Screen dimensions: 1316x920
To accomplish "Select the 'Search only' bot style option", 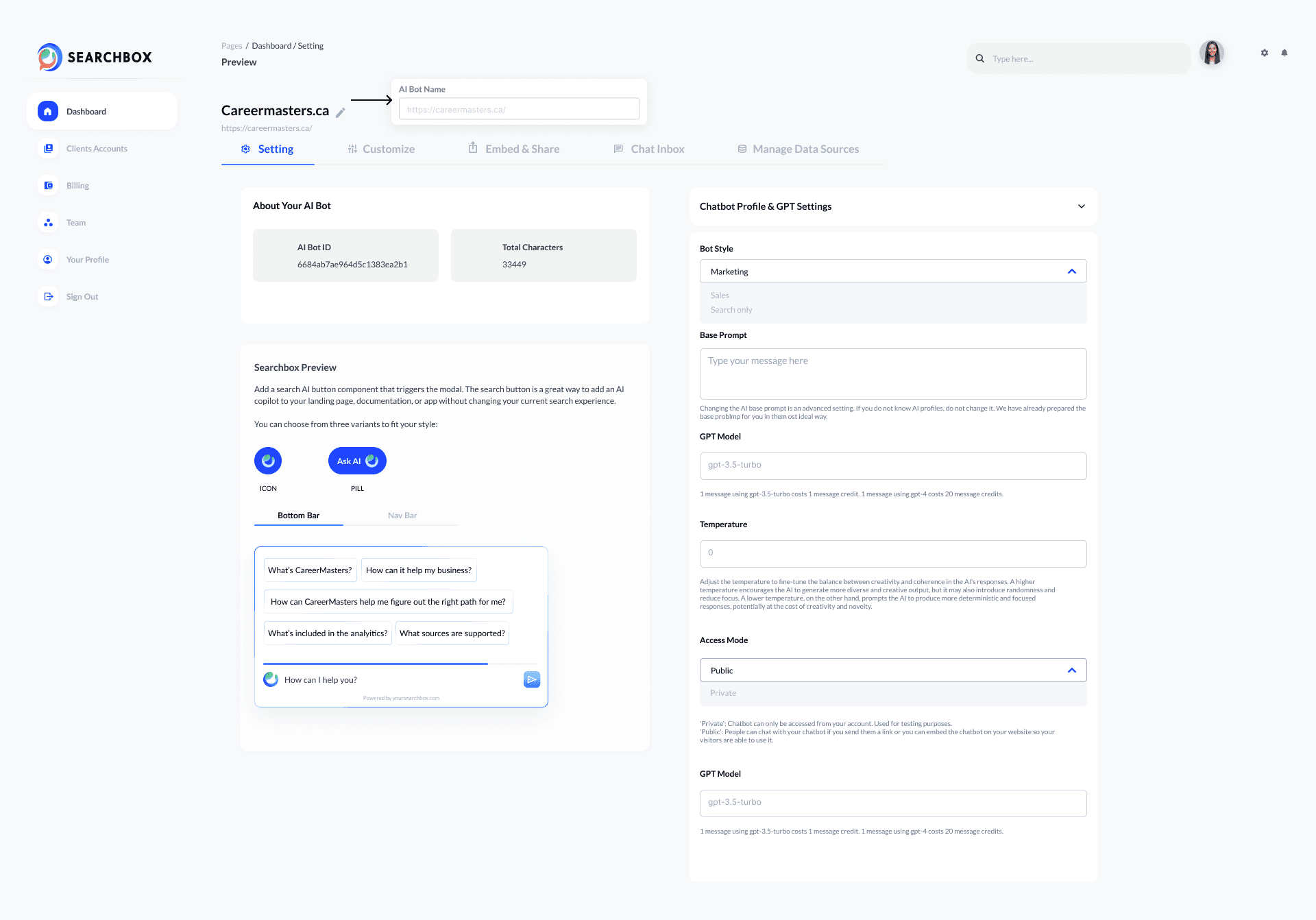I will click(731, 310).
